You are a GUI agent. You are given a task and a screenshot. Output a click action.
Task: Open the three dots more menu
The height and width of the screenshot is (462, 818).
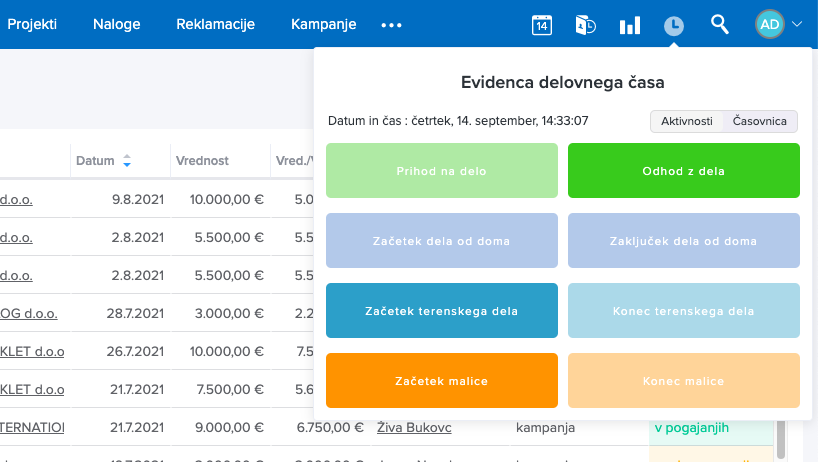coord(391,25)
